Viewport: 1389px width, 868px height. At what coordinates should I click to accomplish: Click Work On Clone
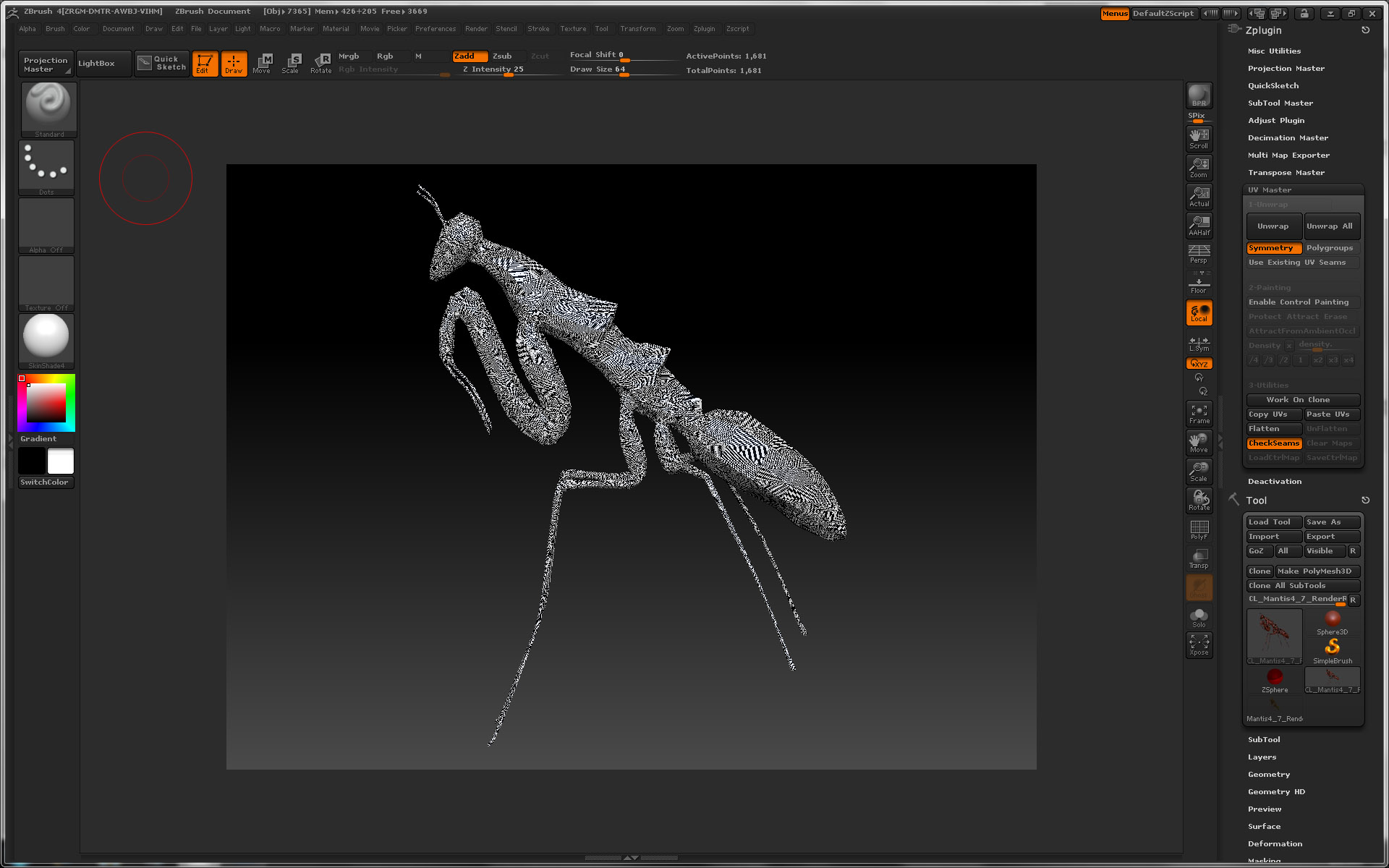coord(1303,400)
